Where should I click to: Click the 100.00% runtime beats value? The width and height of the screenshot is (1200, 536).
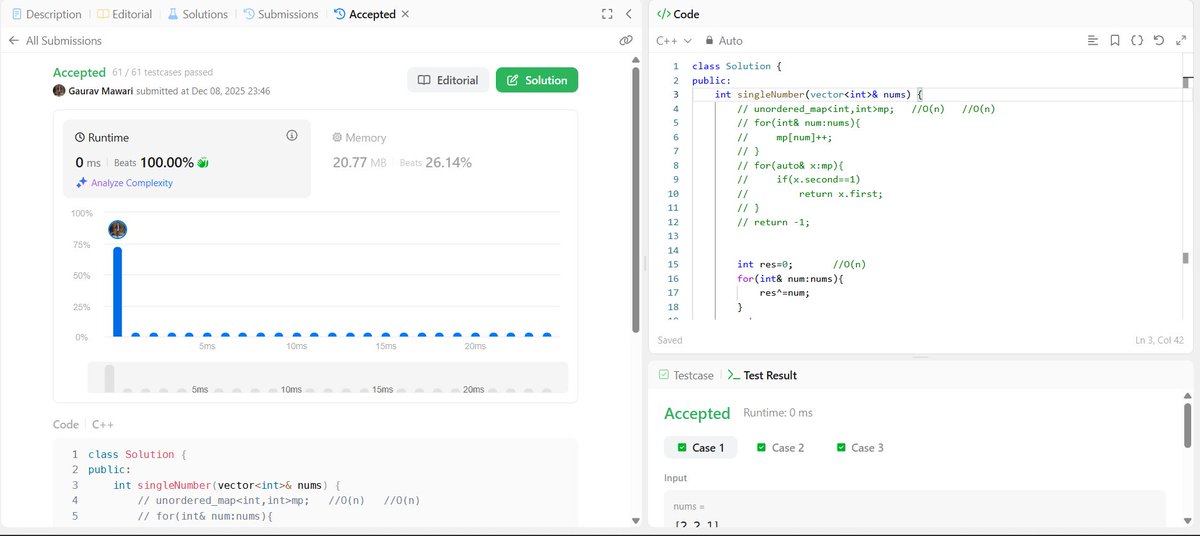[167, 162]
